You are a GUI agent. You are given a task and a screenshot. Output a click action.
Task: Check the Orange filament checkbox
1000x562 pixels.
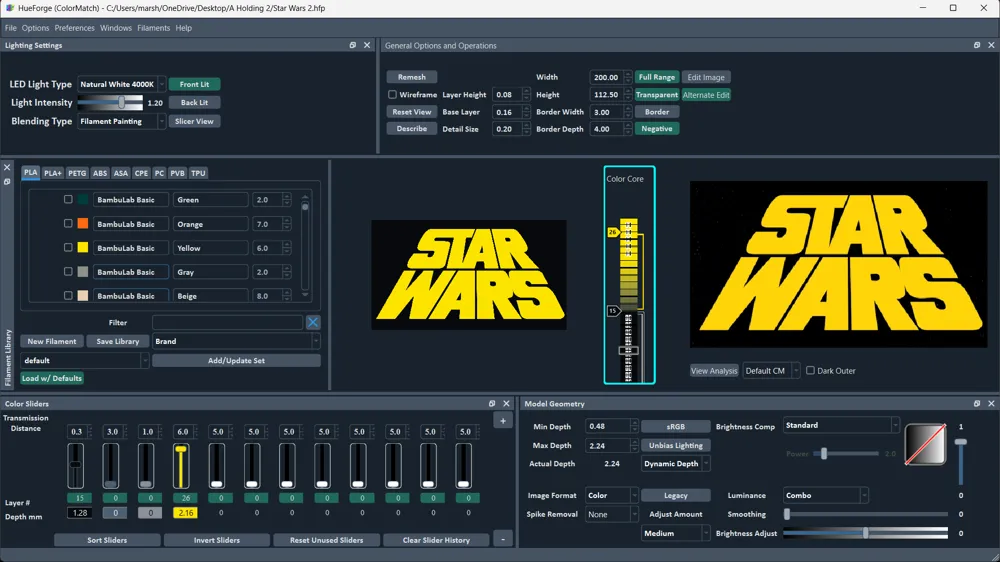tap(68, 224)
